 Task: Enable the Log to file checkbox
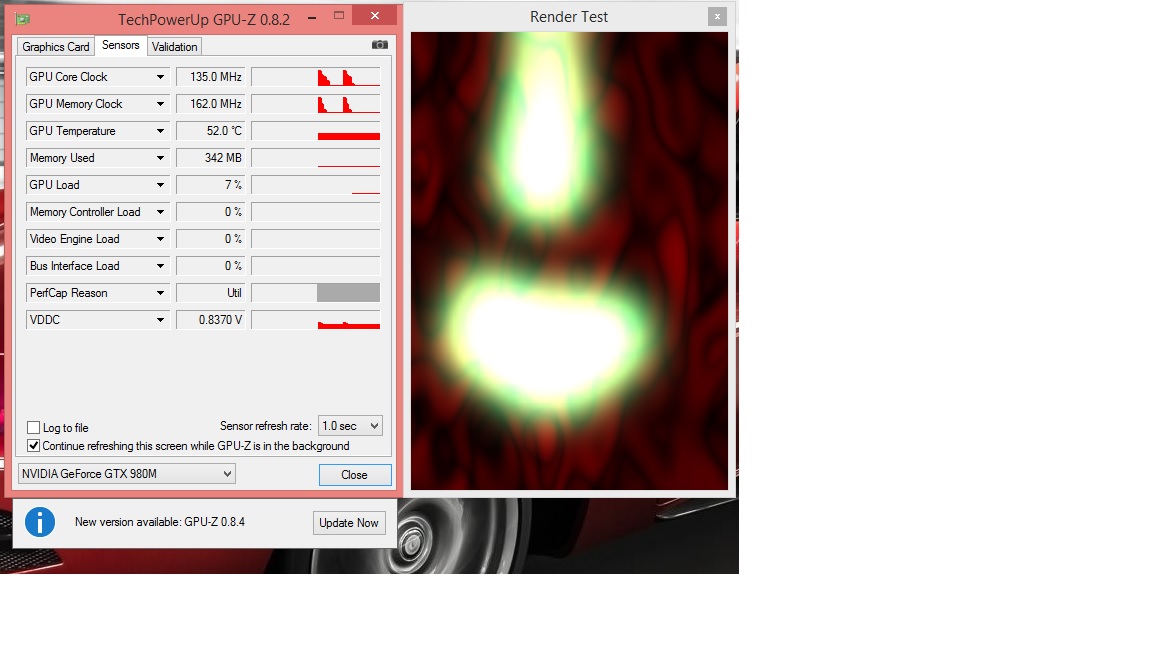pos(33,428)
